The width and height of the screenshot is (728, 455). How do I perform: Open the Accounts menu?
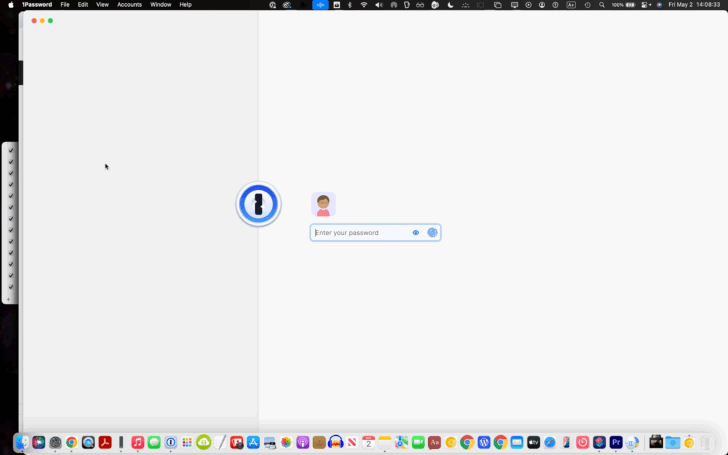point(130,5)
